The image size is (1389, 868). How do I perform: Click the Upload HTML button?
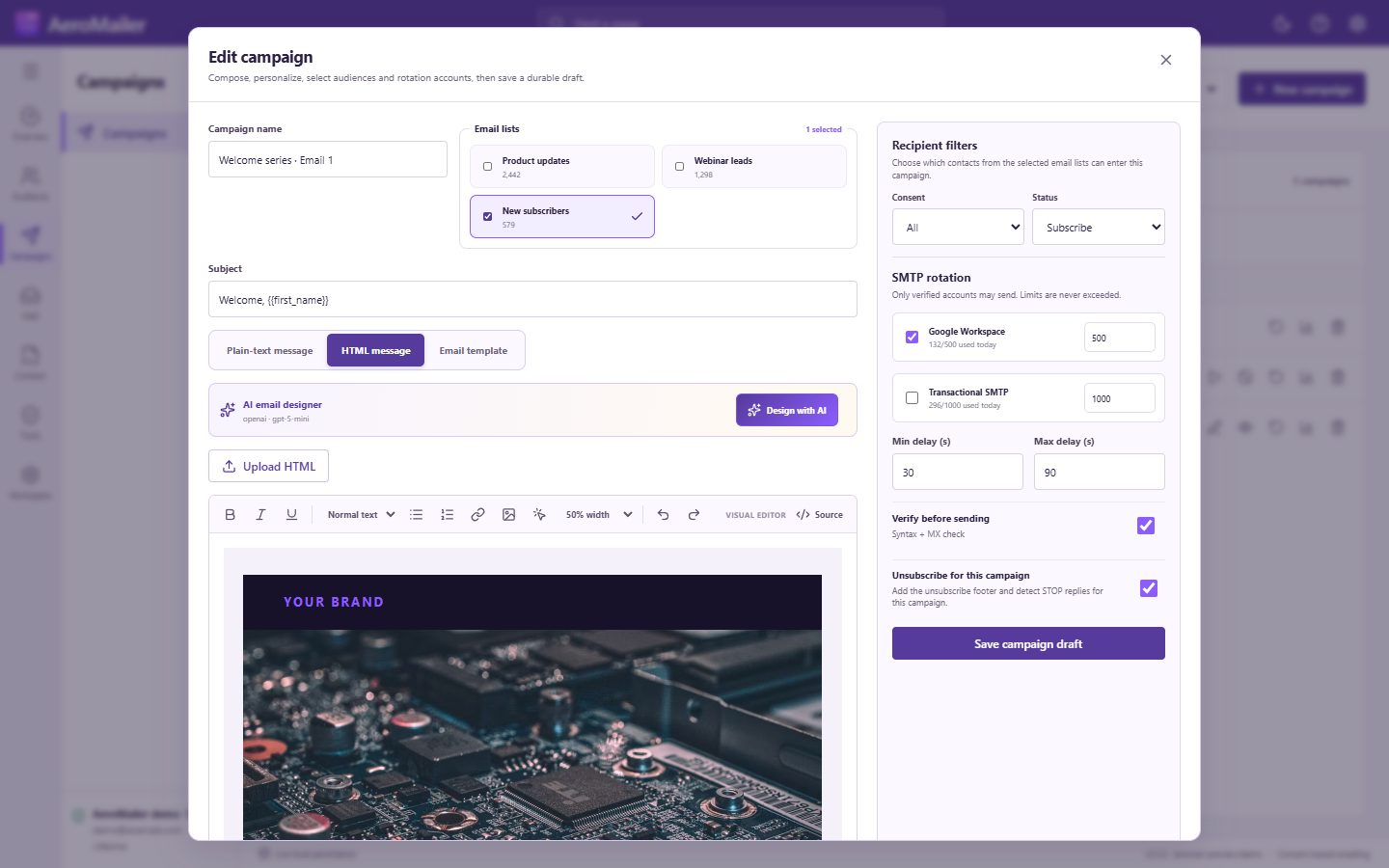(x=268, y=466)
